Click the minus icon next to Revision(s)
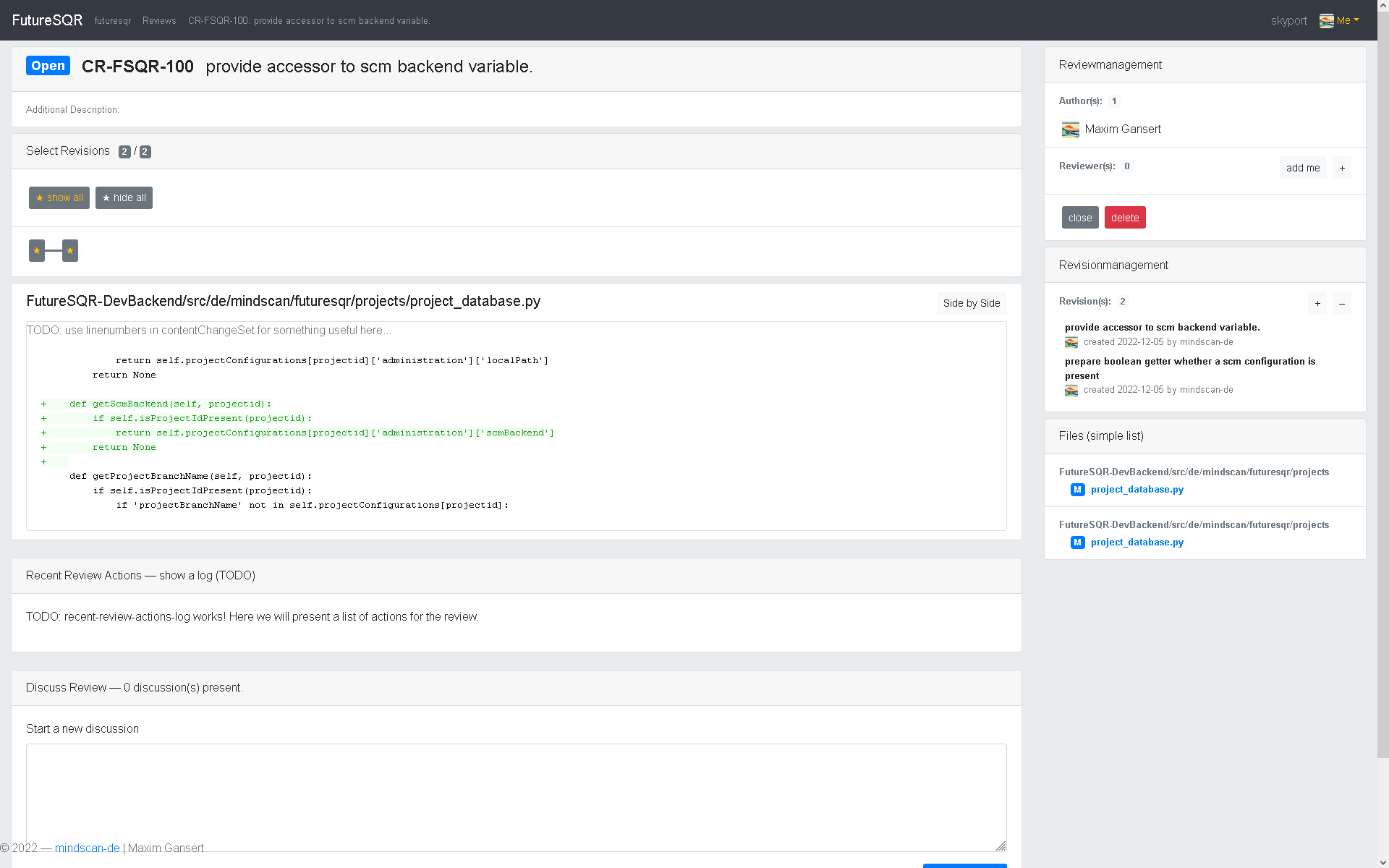1389x868 pixels. click(1342, 303)
